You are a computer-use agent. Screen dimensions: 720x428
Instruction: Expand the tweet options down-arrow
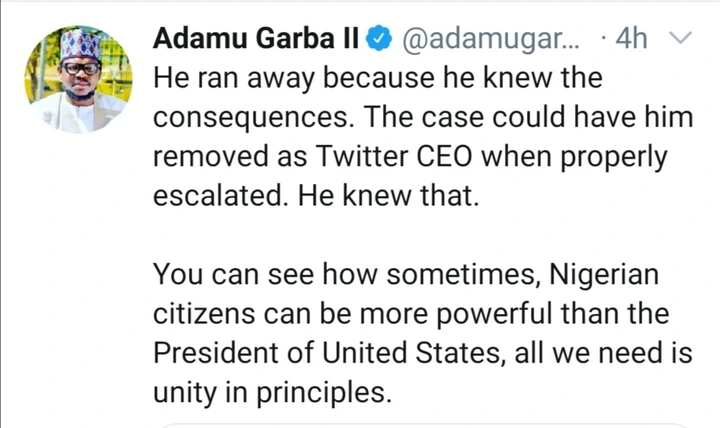coord(679,39)
